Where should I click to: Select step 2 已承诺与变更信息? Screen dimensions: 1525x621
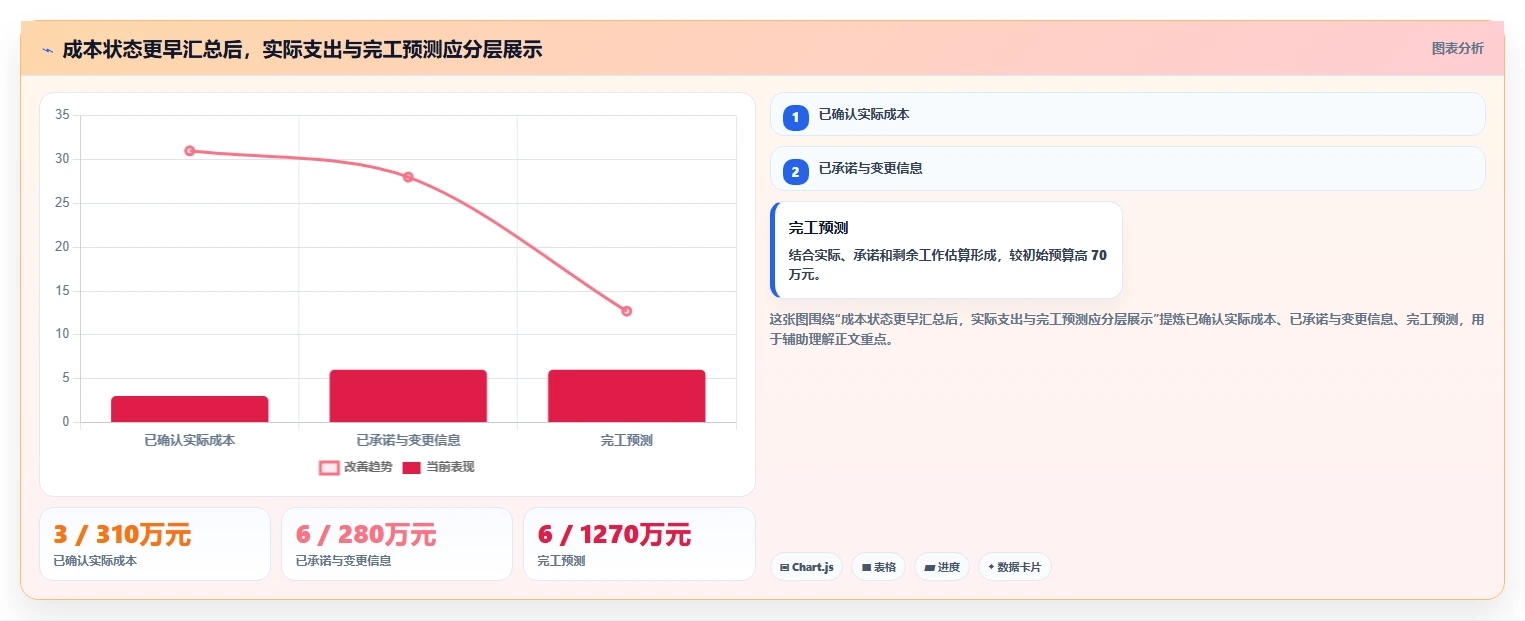tap(1127, 168)
